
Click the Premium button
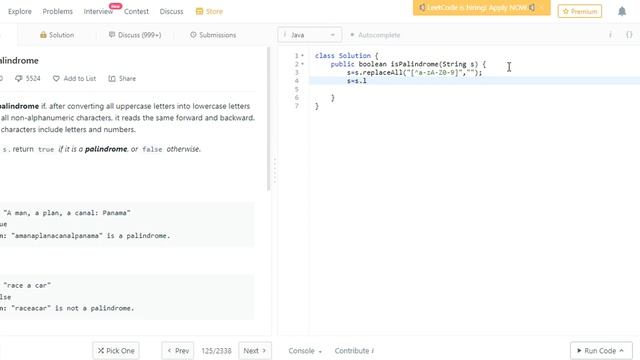pos(580,11)
